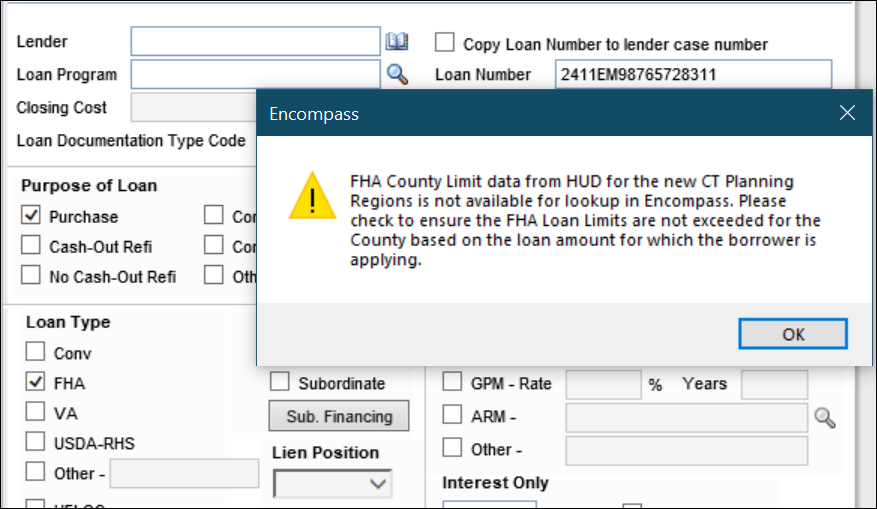The image size is (877, 509).
Task: Select the VA loan type checkbox
Action: 35,412
